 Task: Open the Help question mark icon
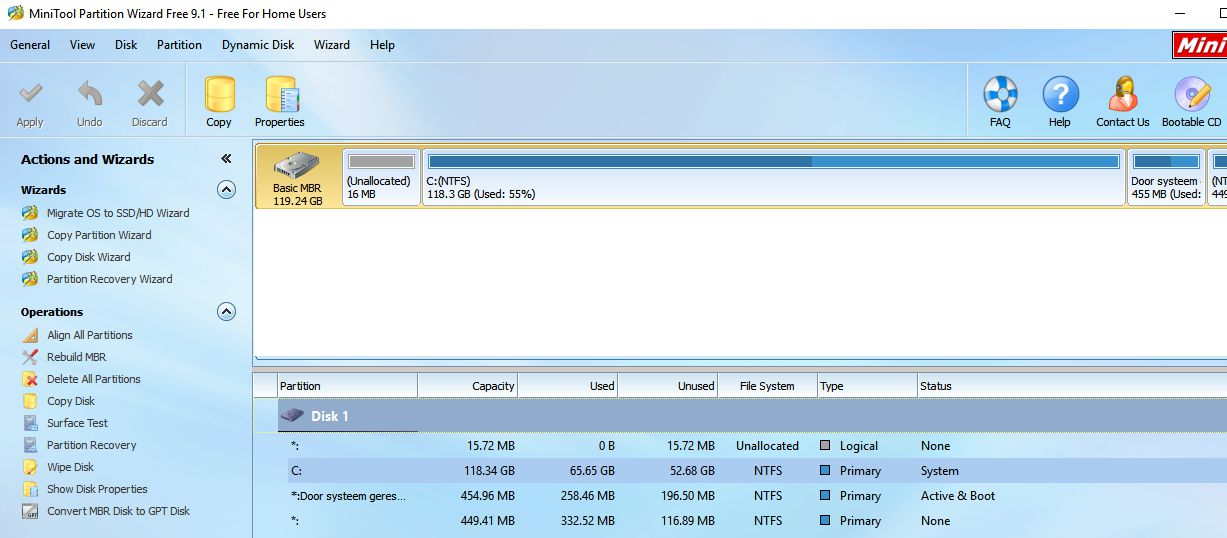click(x=1060, y=94)
